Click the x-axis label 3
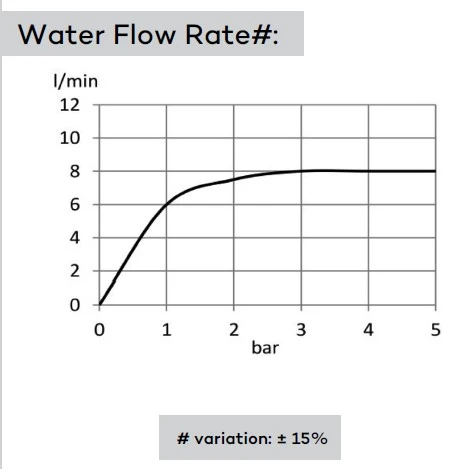The height and width of the screenshot is (472, 474). [301, 330]
